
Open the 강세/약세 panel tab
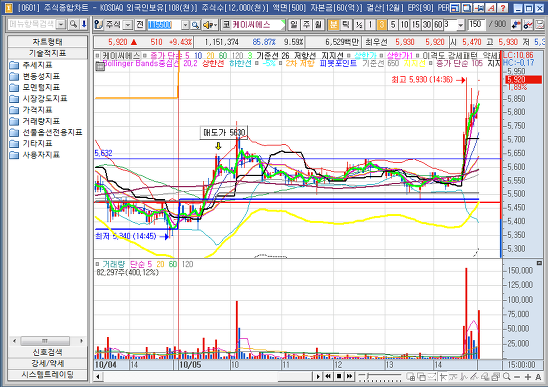coord(48,363)
